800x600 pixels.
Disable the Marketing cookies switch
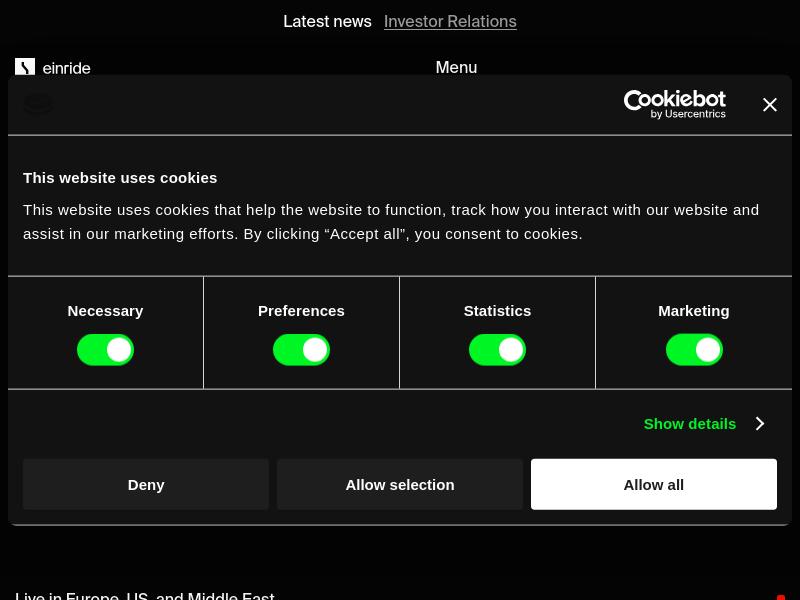click(x=694, y=350)
